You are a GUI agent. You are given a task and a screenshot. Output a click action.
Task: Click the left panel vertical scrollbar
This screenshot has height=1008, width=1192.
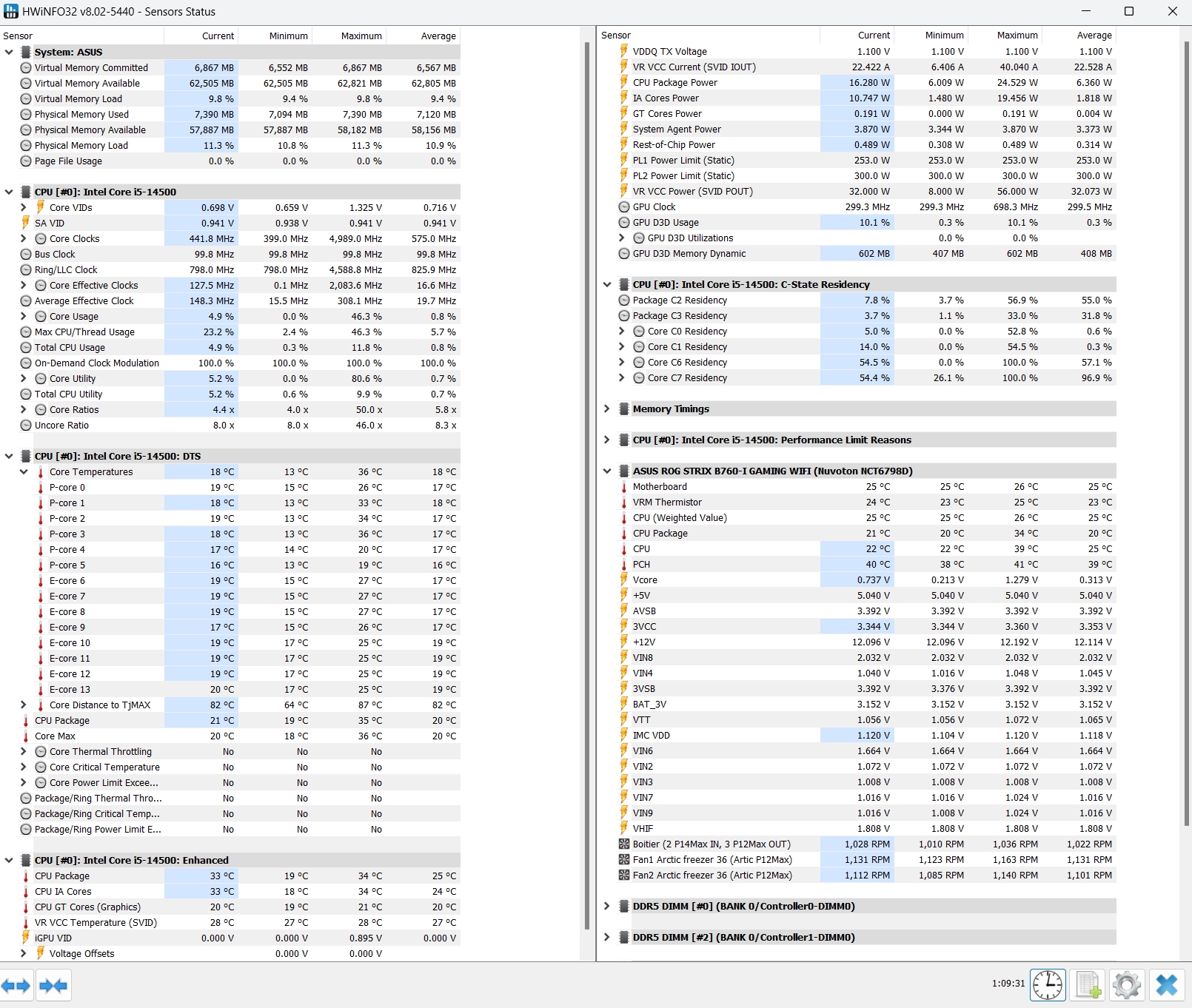pyautogui.click(x=587, y=485)
